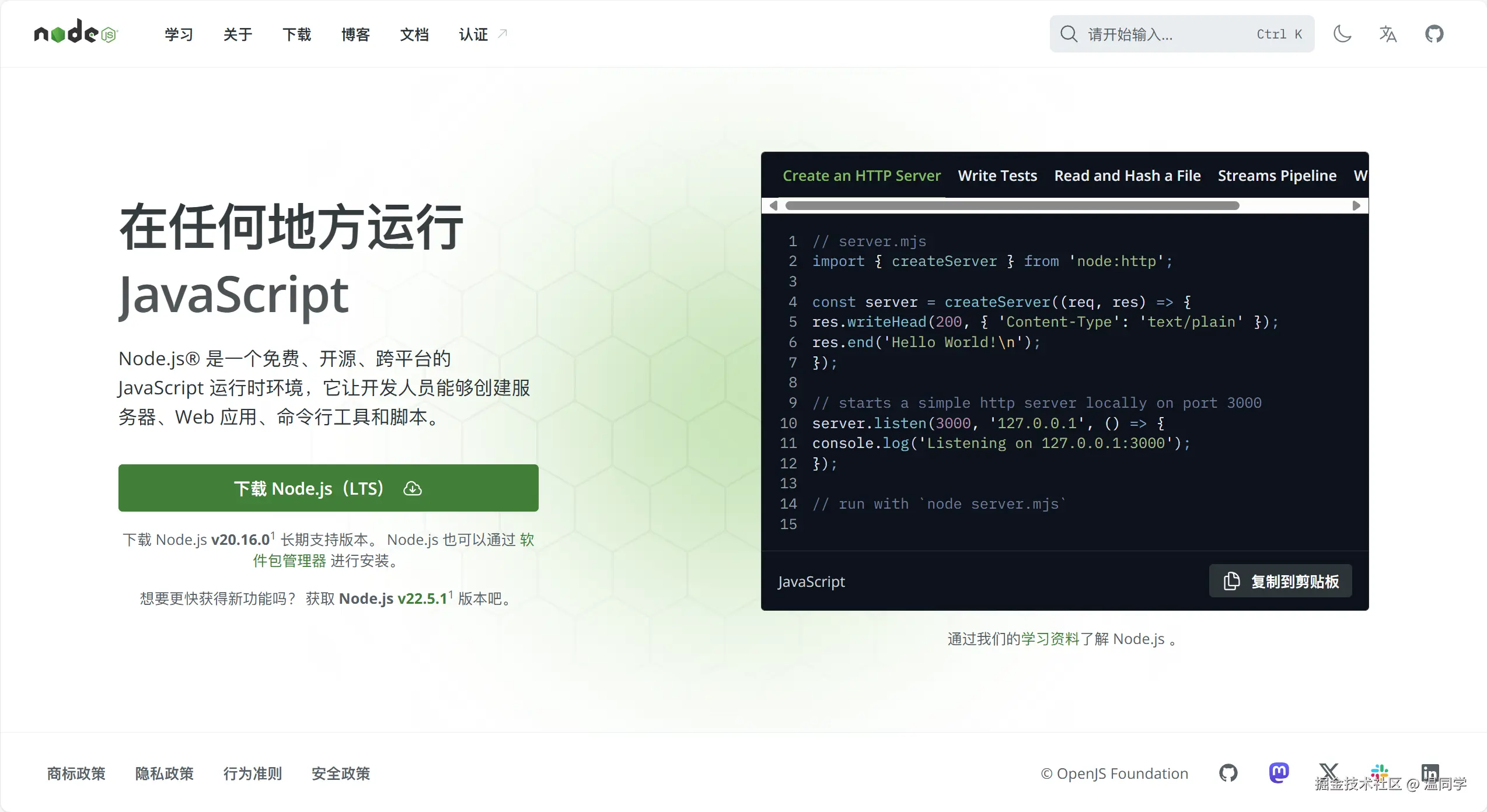Click the footer GitHub icon

point(1228,772)
